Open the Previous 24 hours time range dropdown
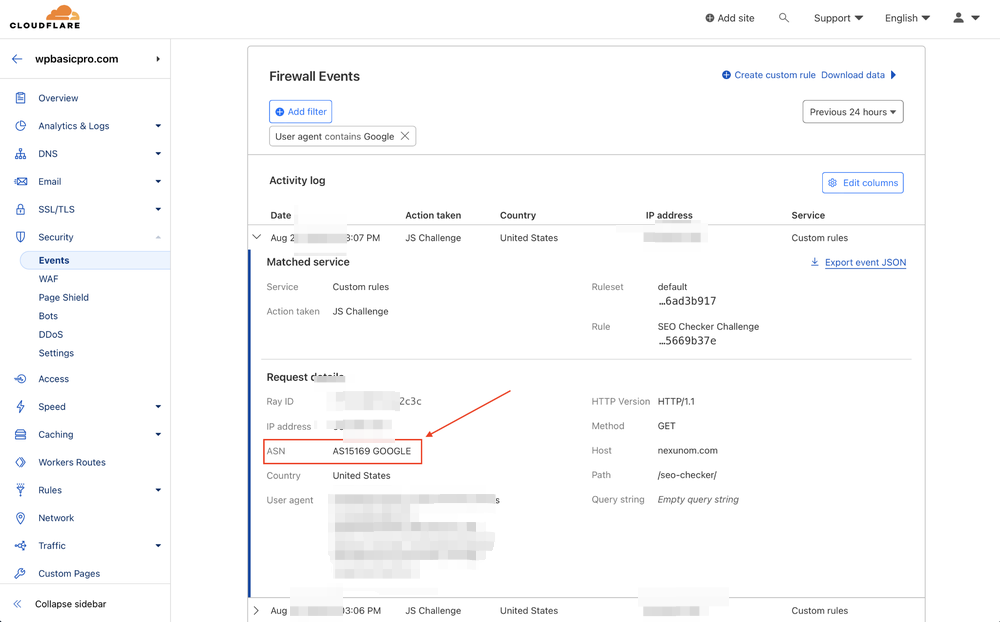1000x622 pixels. pos(853,112)
